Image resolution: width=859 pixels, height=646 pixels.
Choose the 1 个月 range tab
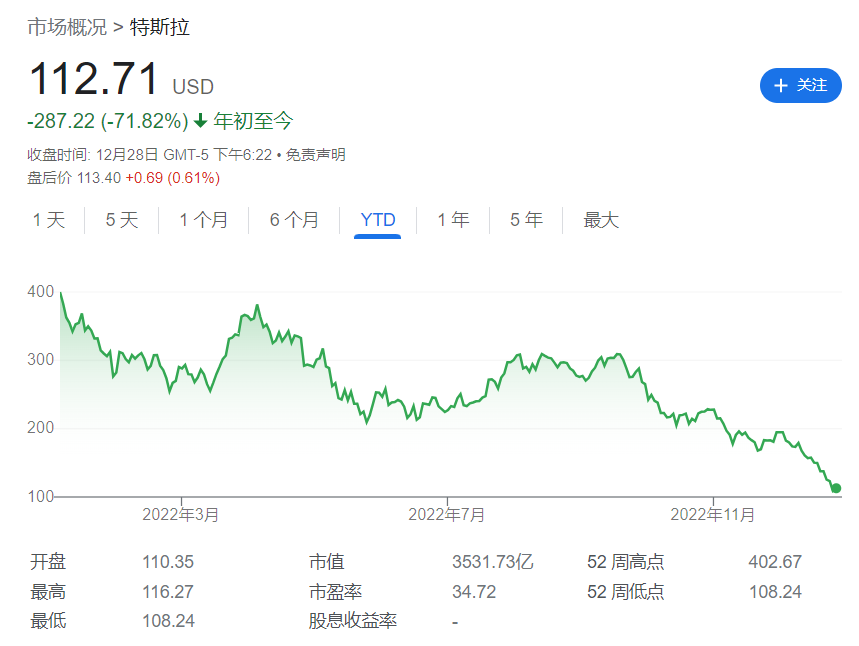(204, 220)
